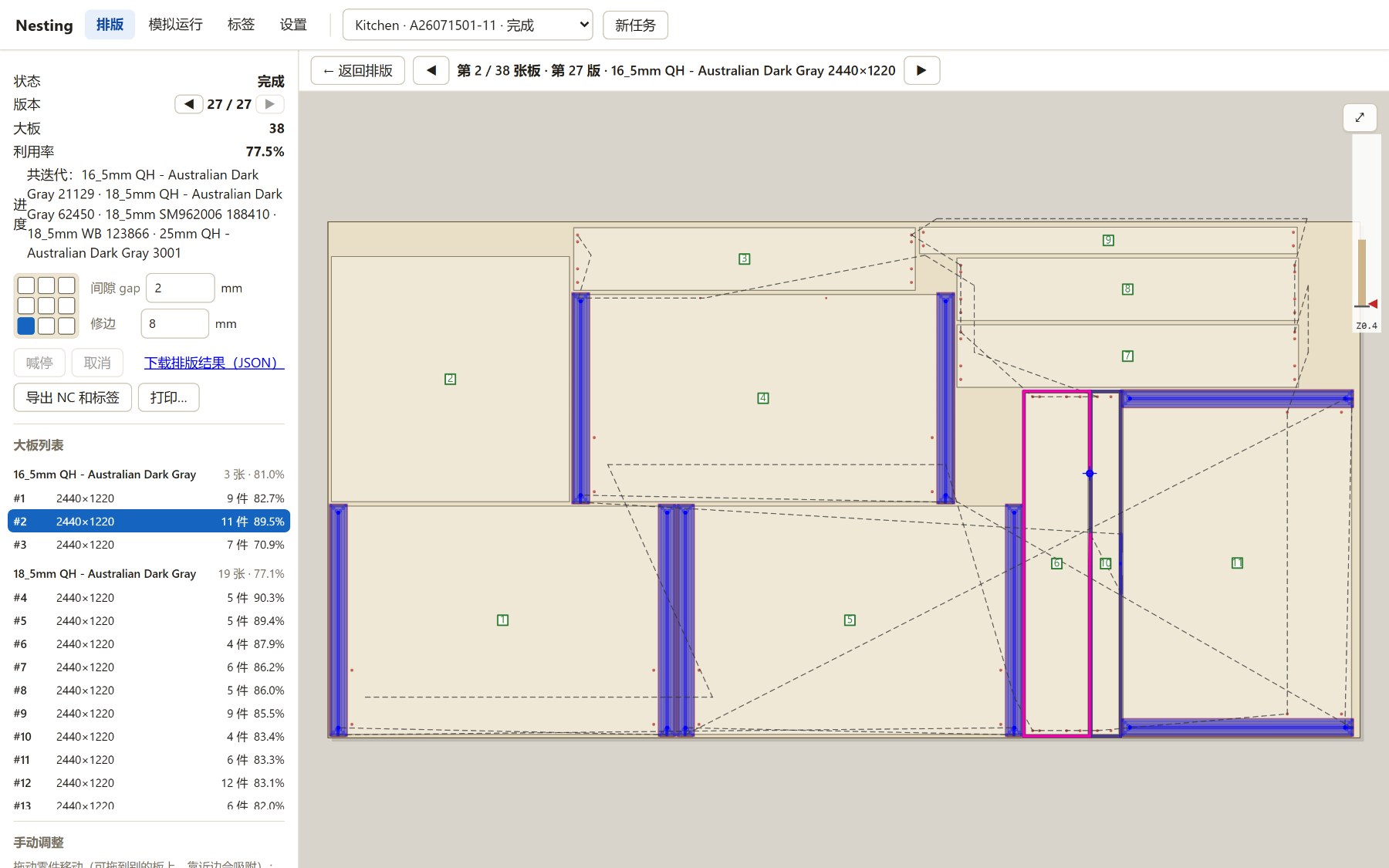The height and width of the screenshot is (868, 1389).
Task: Set origin to the top-right grid cell
Action: point(66,285)
